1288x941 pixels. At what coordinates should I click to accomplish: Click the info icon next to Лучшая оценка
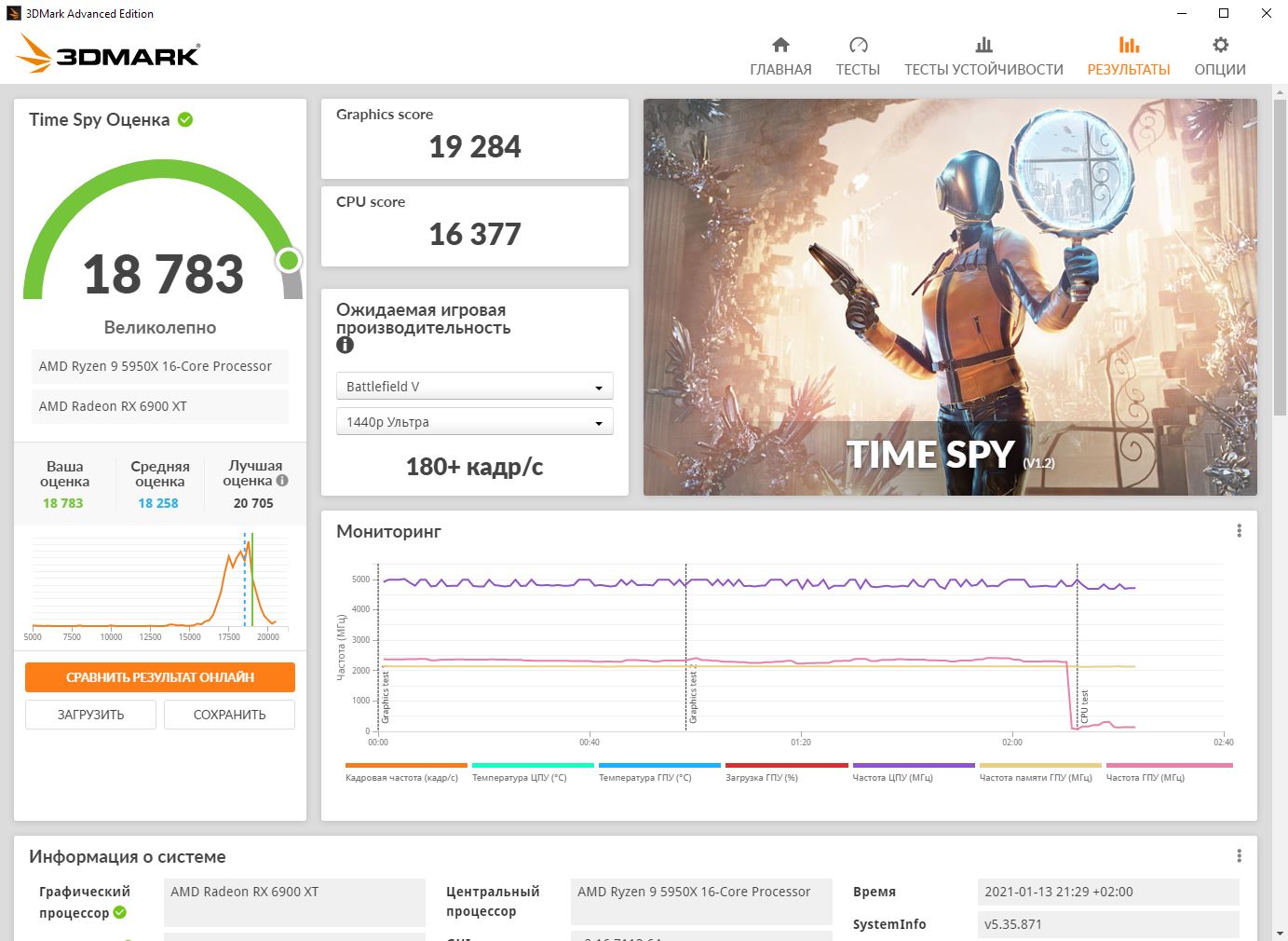(282, 481)
